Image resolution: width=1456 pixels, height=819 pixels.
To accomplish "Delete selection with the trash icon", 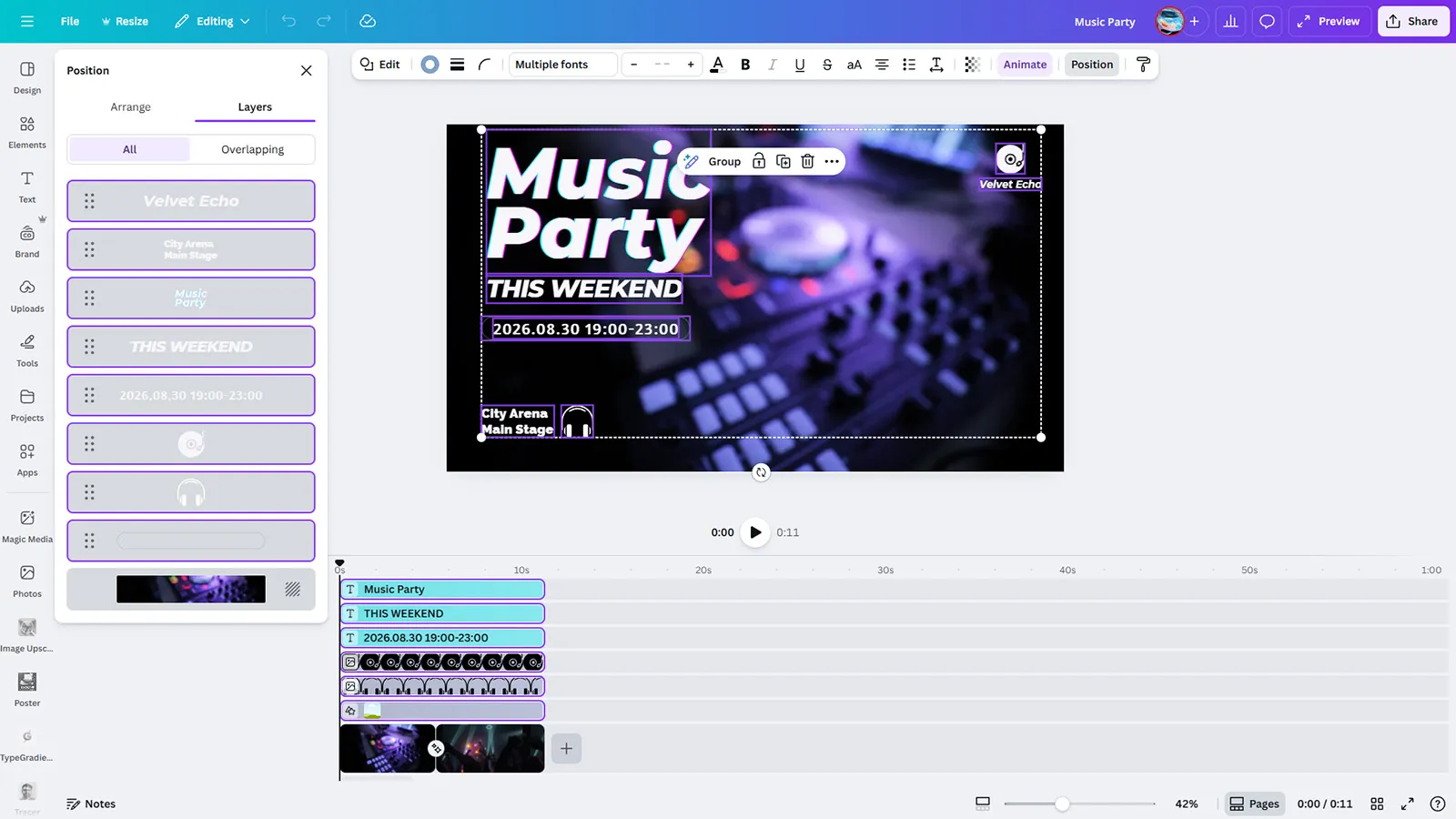I will point(807,161).
